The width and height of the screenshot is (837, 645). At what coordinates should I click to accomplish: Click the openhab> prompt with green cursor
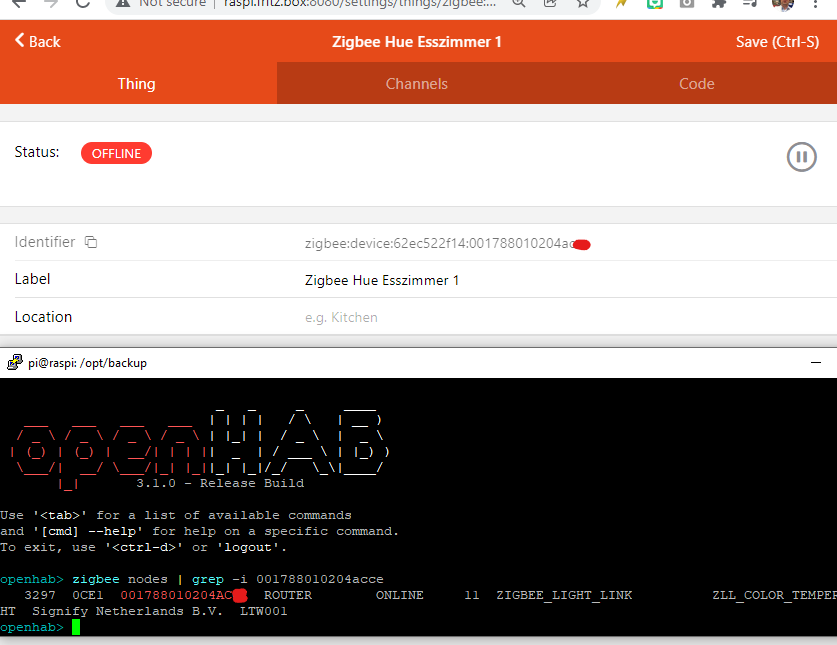40,627
